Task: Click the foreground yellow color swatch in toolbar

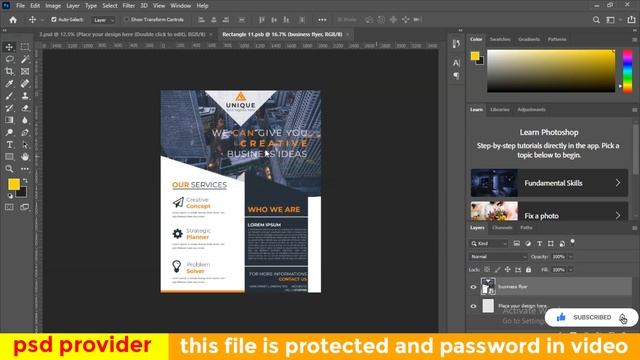Action: [14, 184]
